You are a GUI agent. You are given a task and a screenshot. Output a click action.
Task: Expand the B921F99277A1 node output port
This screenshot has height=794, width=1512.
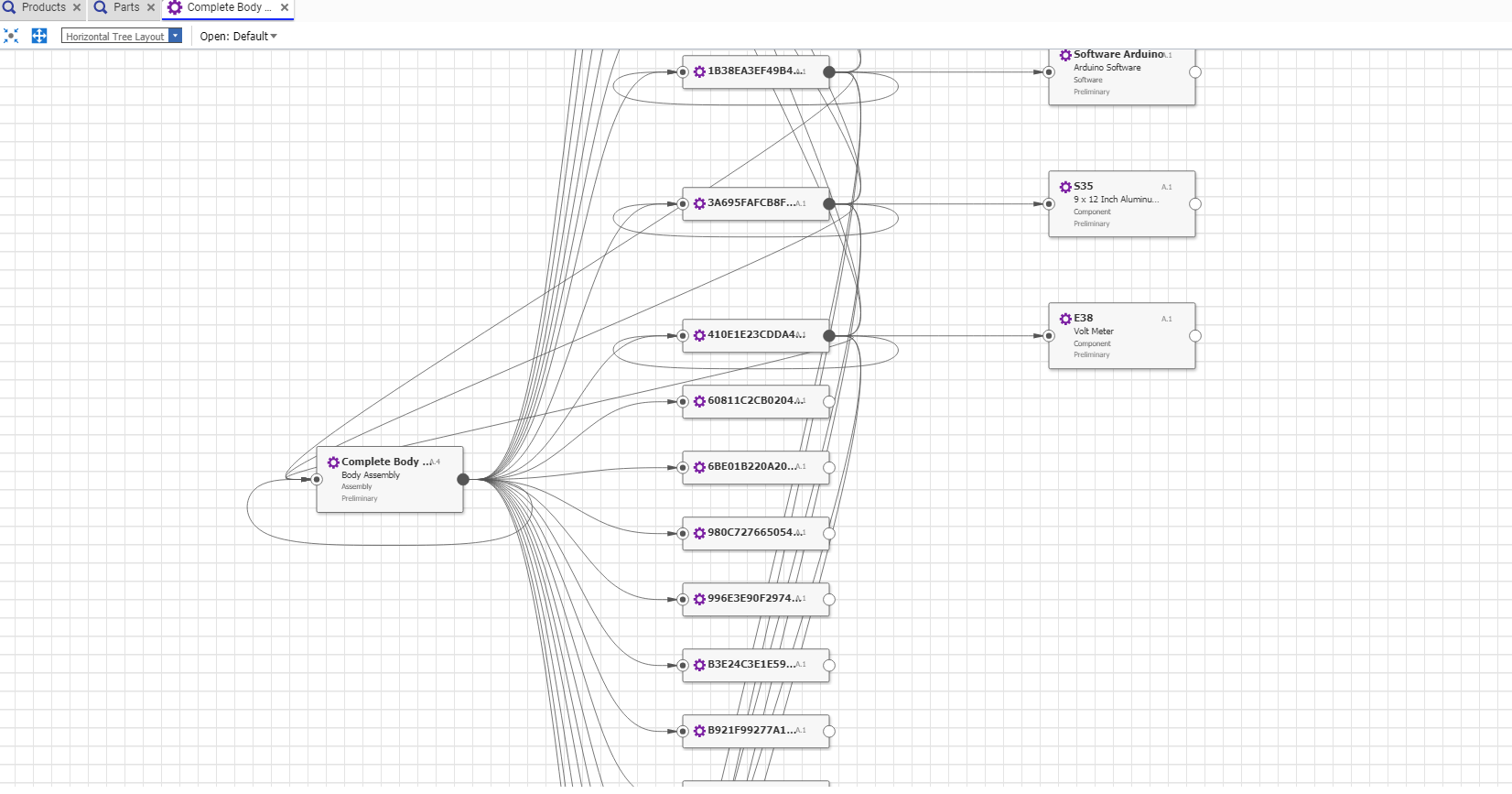click(829, 731)
